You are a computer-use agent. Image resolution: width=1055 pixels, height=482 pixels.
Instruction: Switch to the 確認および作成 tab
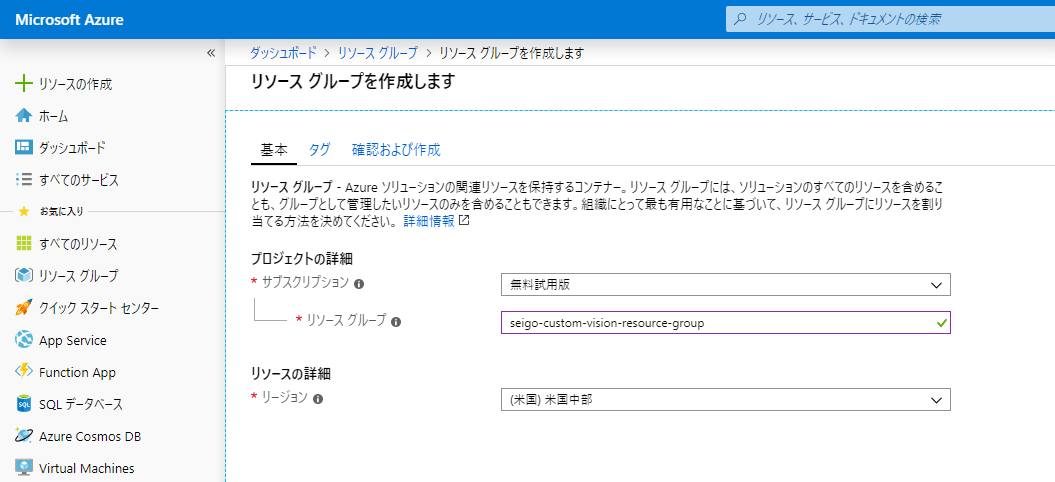click(396, 150)
